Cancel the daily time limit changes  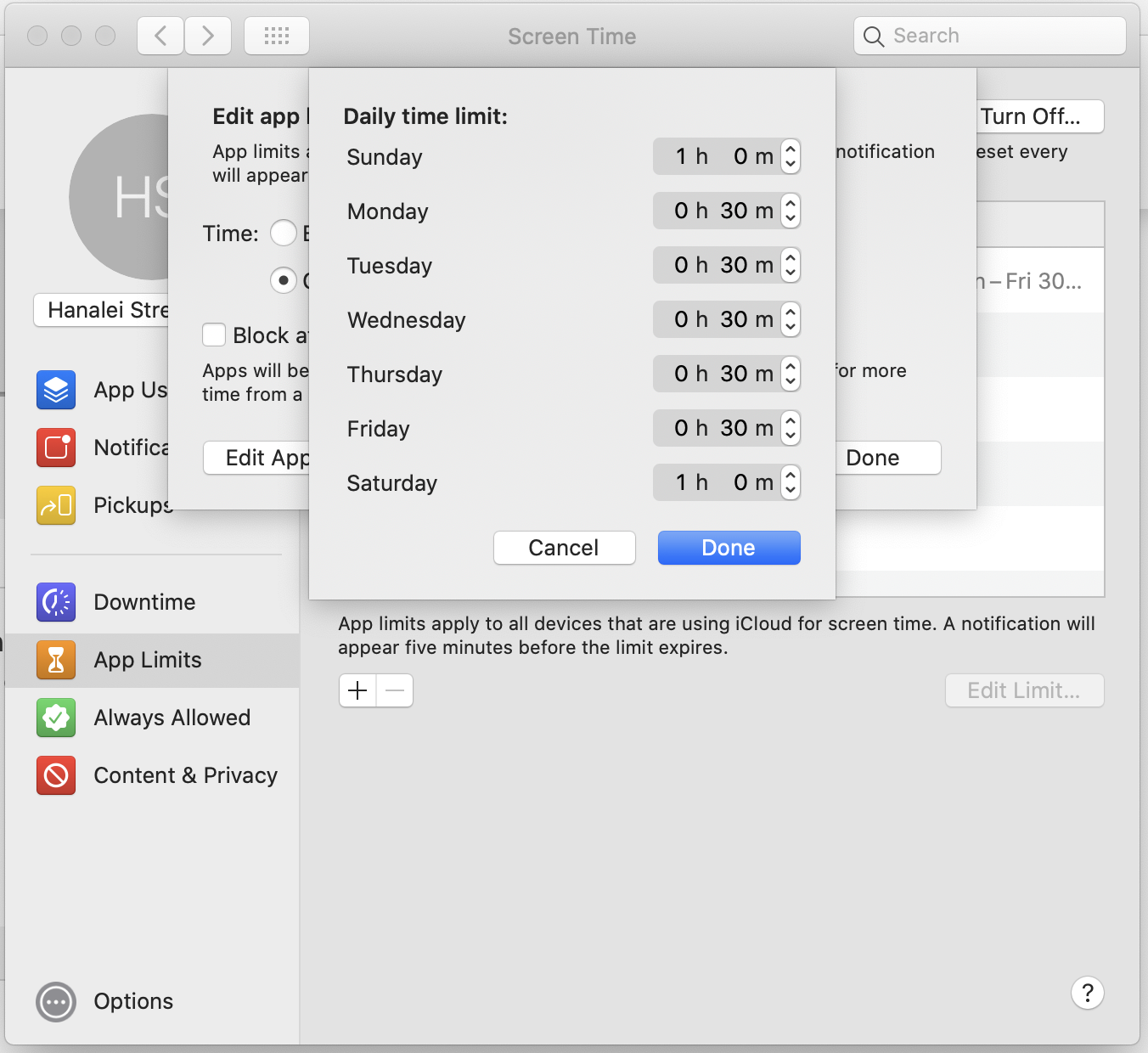tap(565, 548)
